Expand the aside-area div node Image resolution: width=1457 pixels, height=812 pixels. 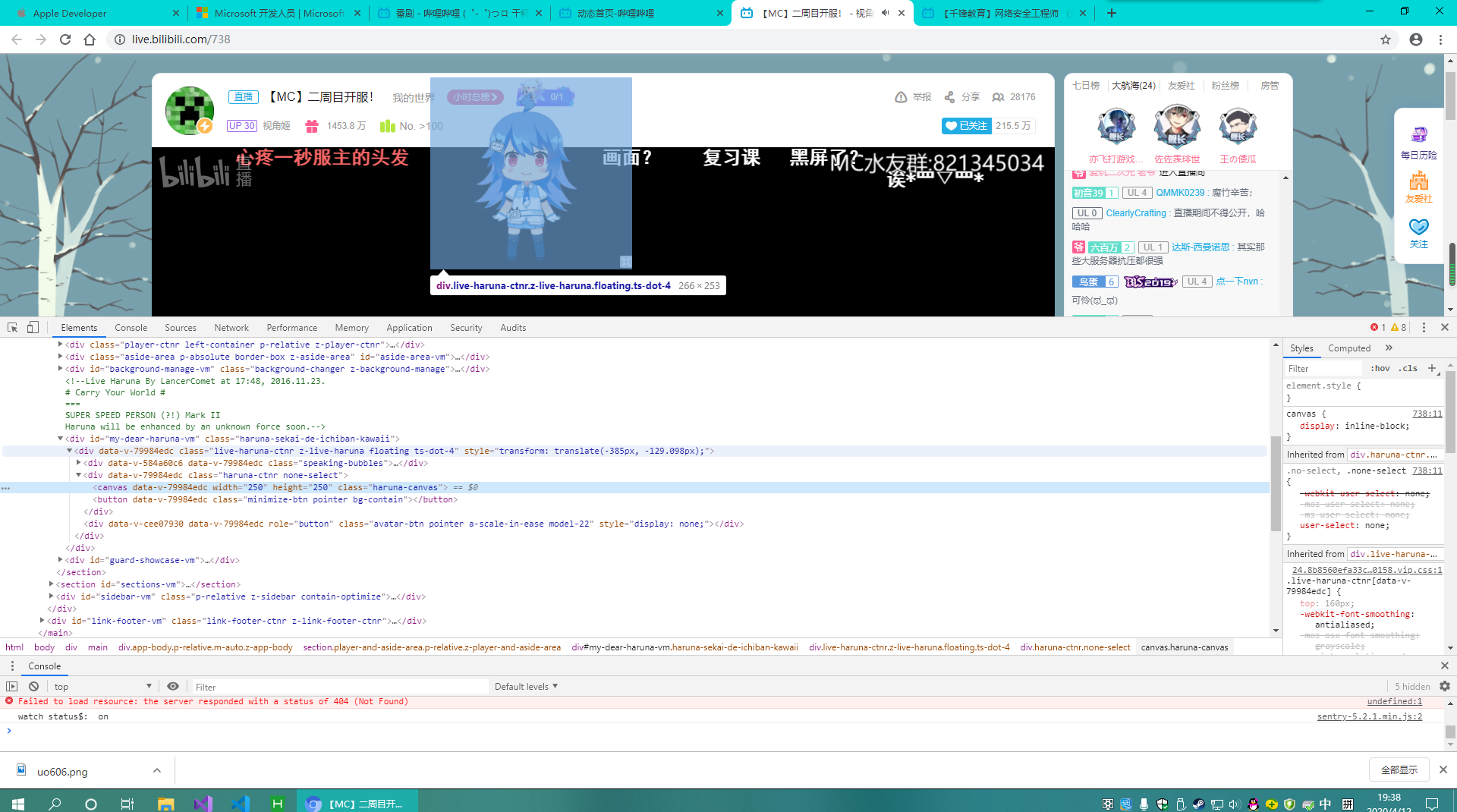click(60, 357)
